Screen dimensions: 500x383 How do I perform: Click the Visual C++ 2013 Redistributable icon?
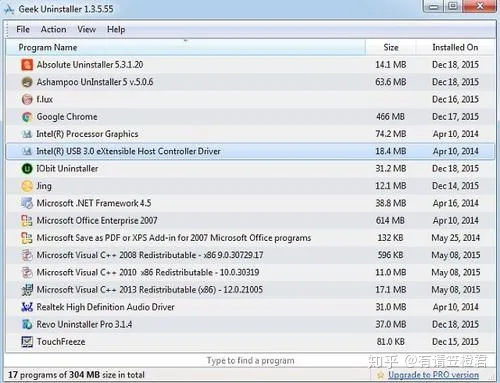(27, 290)
